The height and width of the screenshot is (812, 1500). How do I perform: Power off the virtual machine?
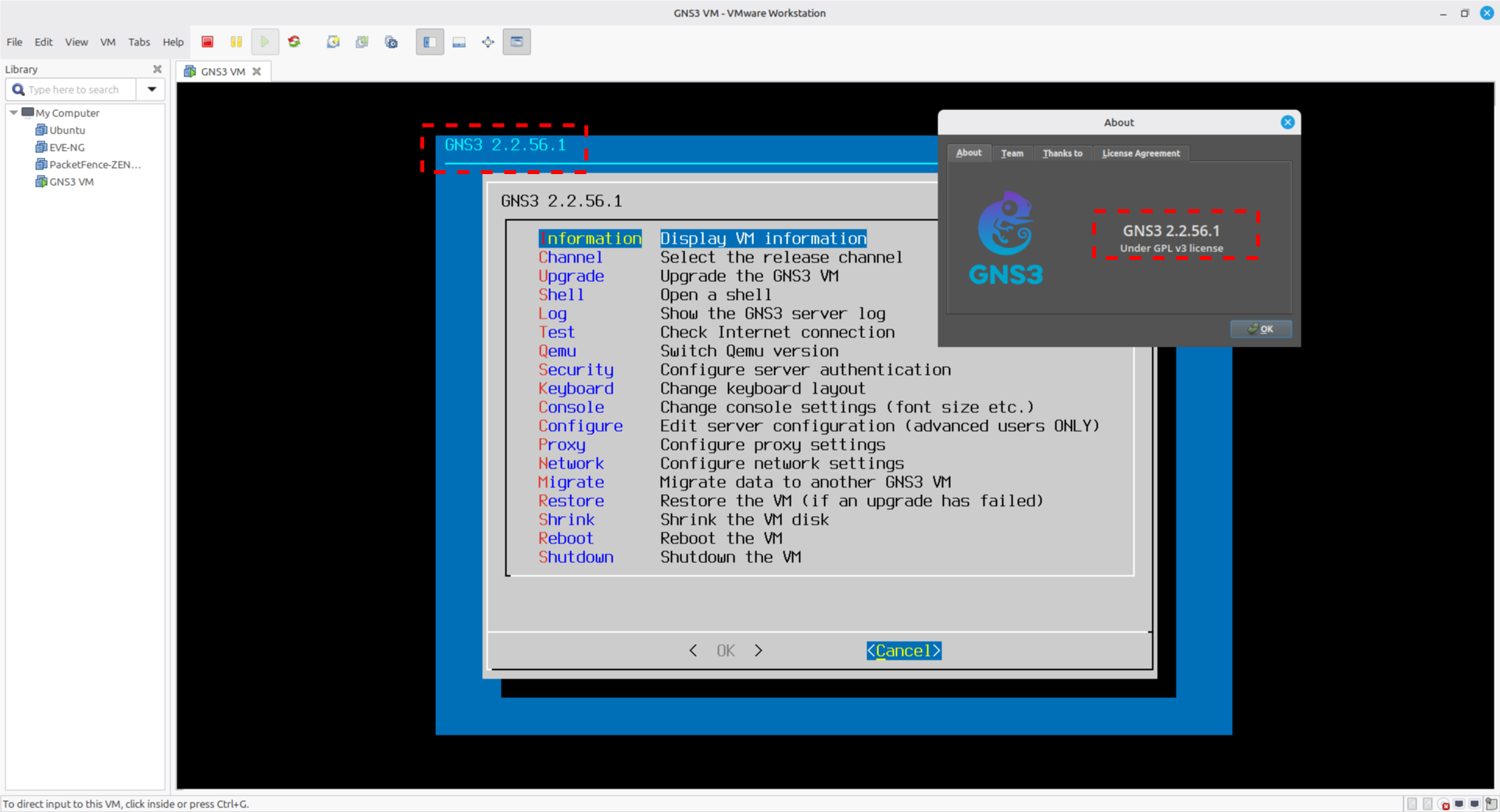(207, 41)
